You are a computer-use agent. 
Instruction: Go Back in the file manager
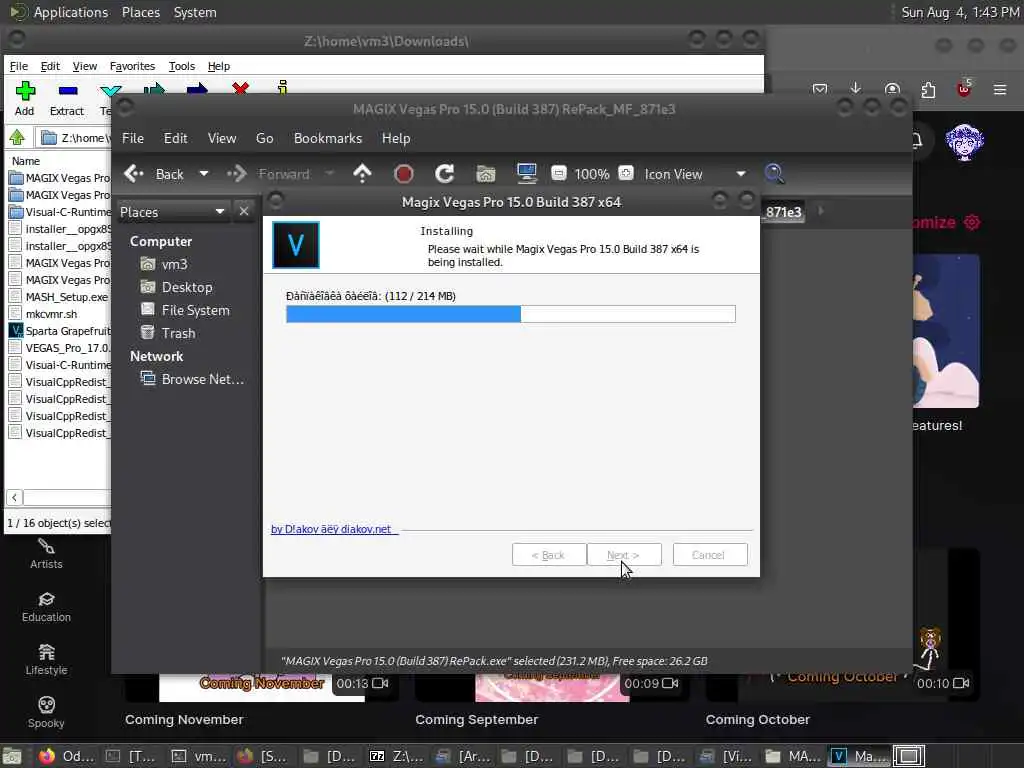(154, 174)
